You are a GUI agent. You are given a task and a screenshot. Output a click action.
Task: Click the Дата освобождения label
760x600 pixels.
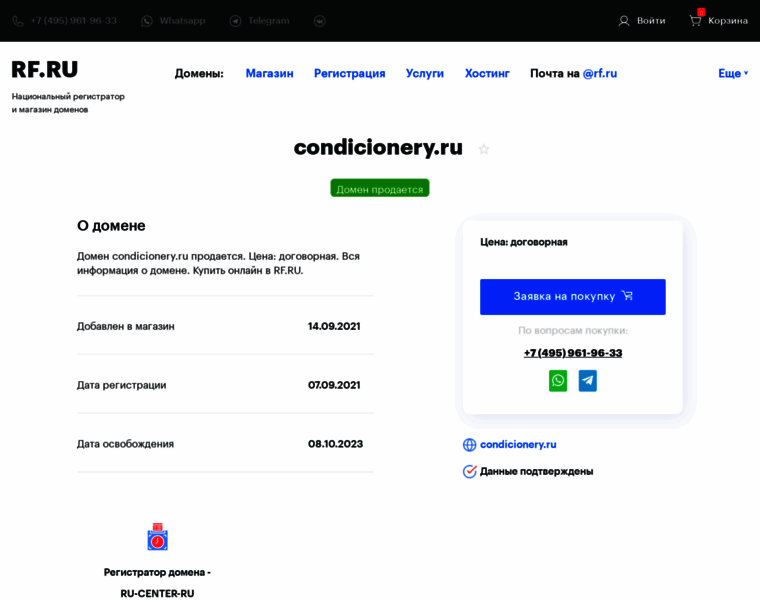pyautogui.click(x=125, y=443)
